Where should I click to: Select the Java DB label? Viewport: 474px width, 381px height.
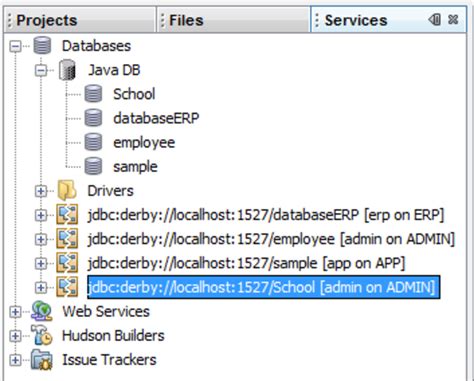pyautogui.click(x=114, y=70)
